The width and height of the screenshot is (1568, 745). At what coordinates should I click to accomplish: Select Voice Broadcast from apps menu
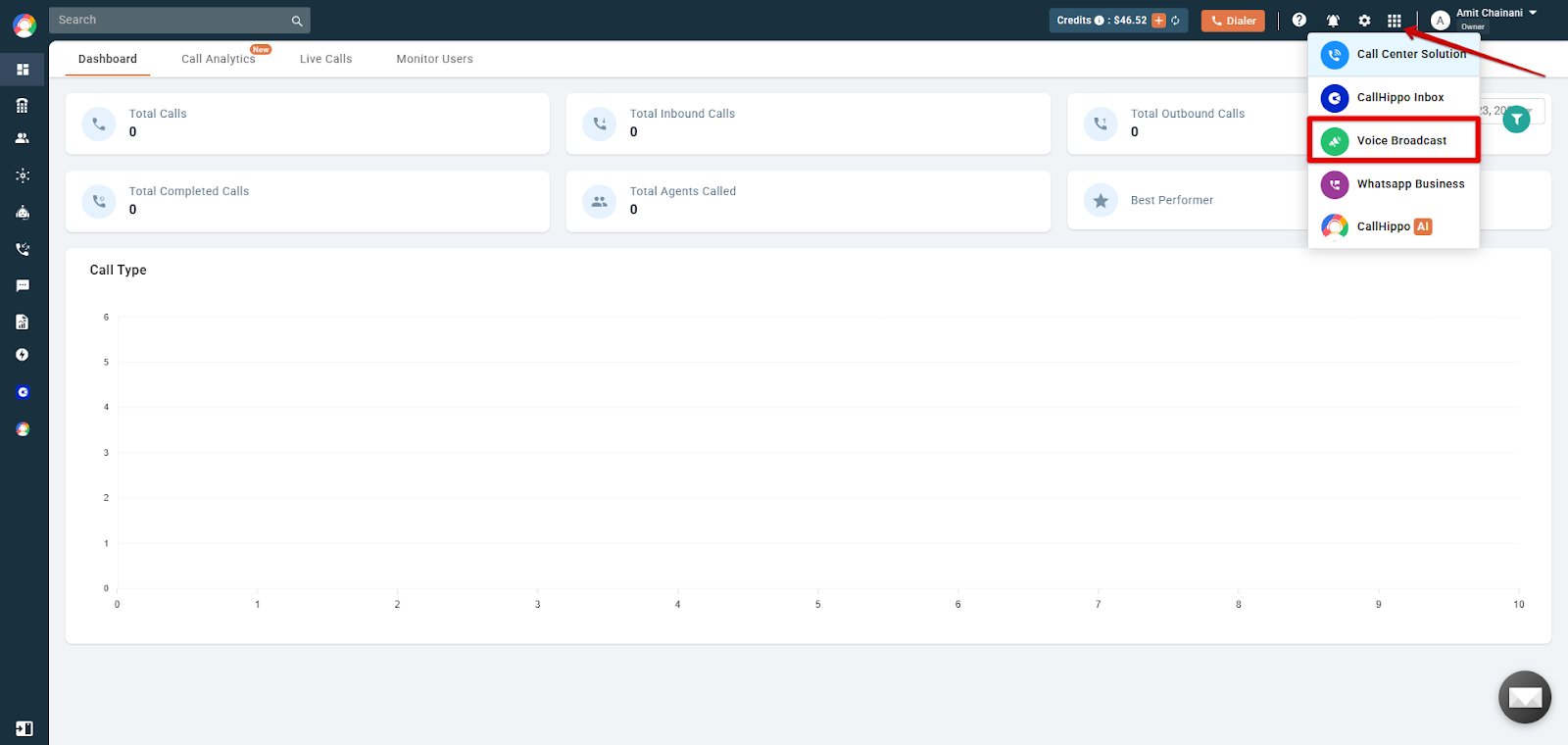coord(1394,141)
